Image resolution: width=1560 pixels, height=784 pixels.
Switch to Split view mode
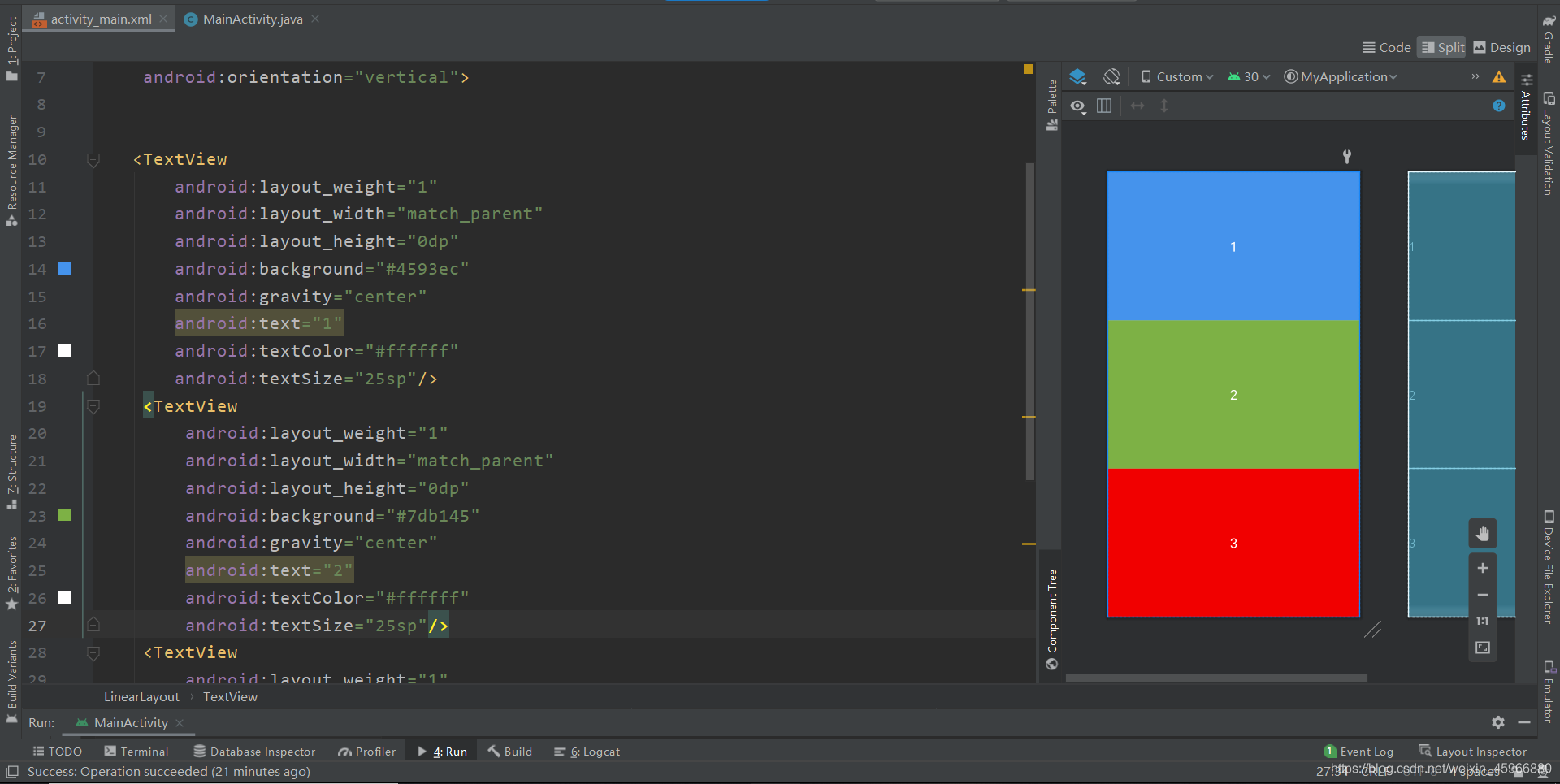pos(1442,48)
